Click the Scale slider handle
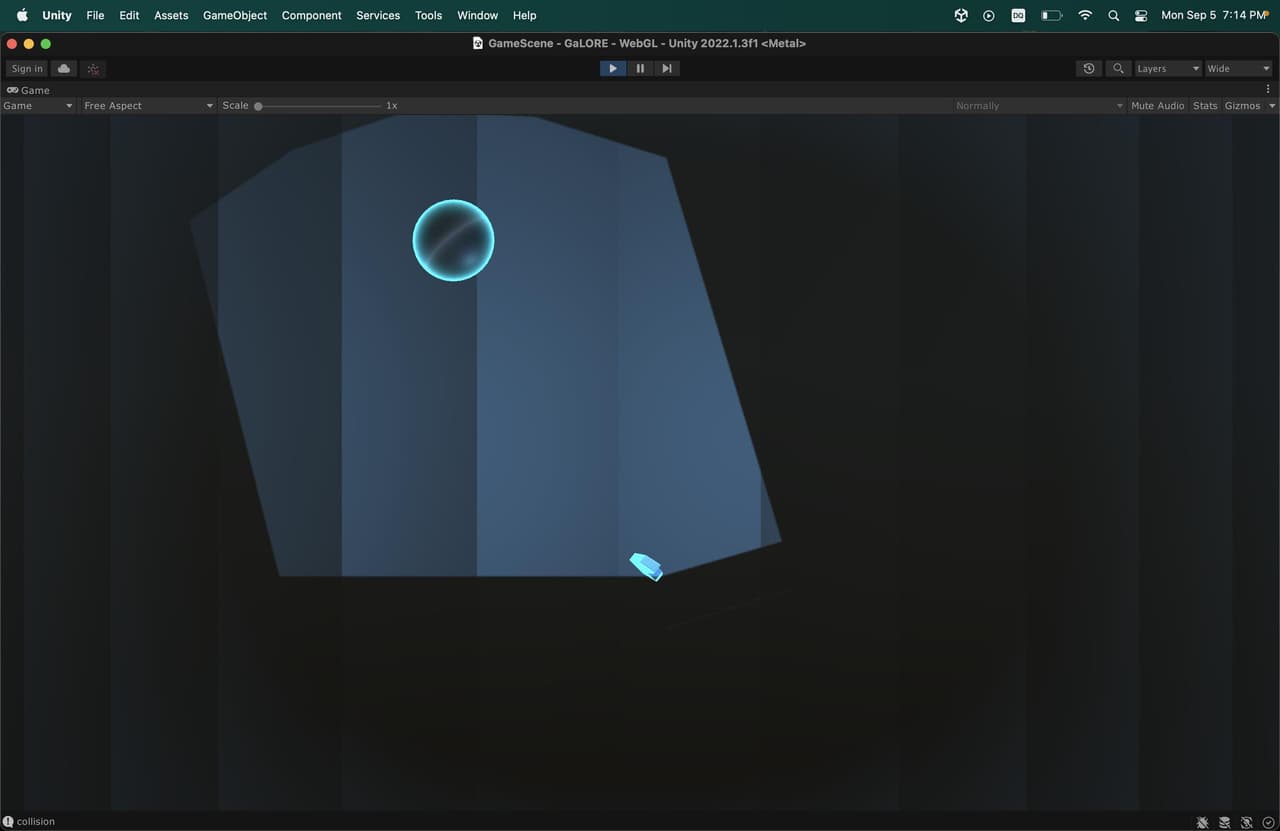The height and width of the screenshot is (831, 1280). pyautogui.click(x=258, y=105)
